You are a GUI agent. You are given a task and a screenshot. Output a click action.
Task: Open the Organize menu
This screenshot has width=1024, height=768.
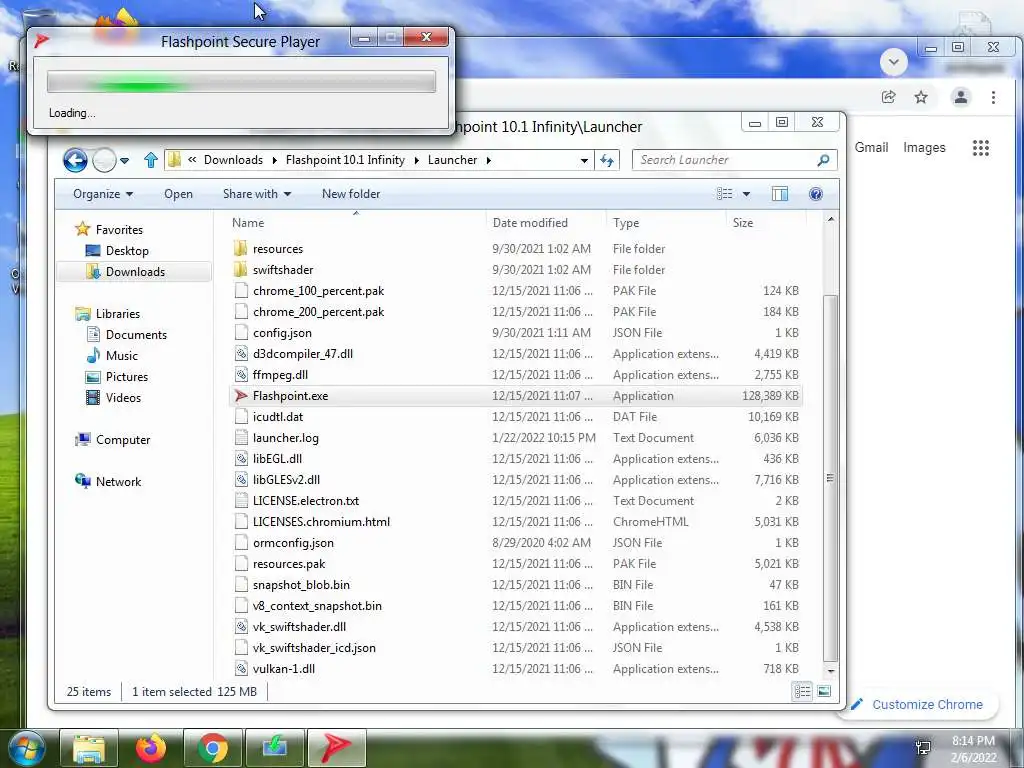point(103,194)
